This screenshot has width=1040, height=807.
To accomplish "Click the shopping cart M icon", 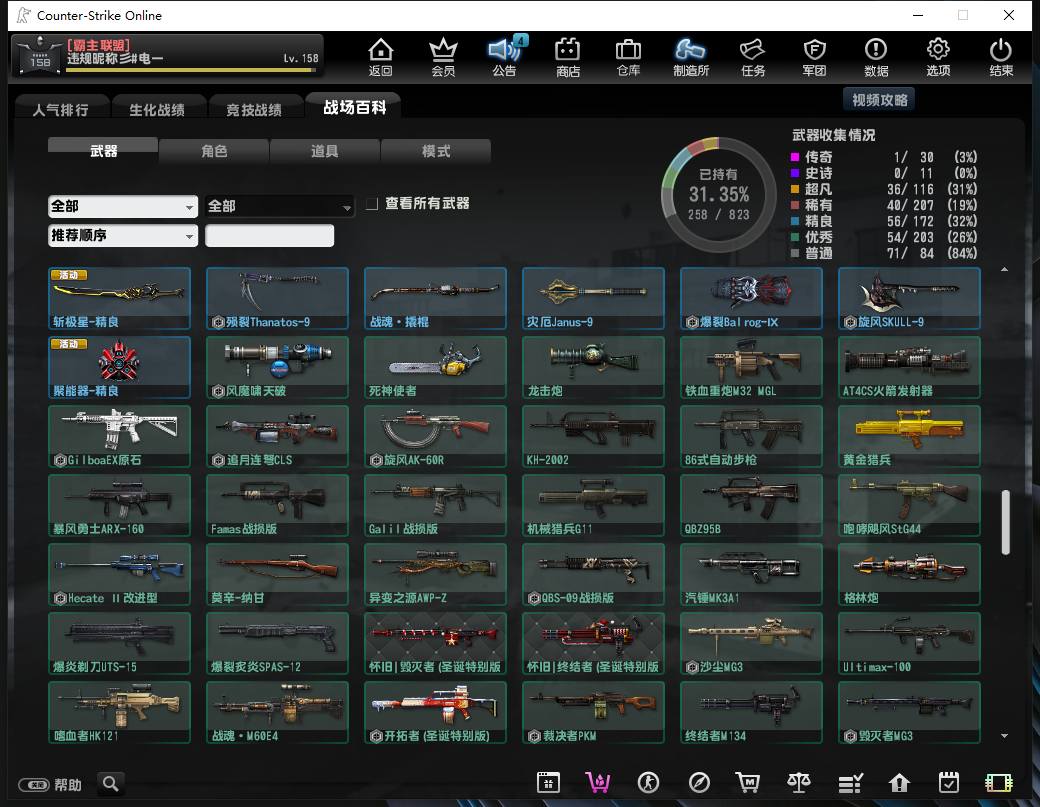I will click(748, 783).
